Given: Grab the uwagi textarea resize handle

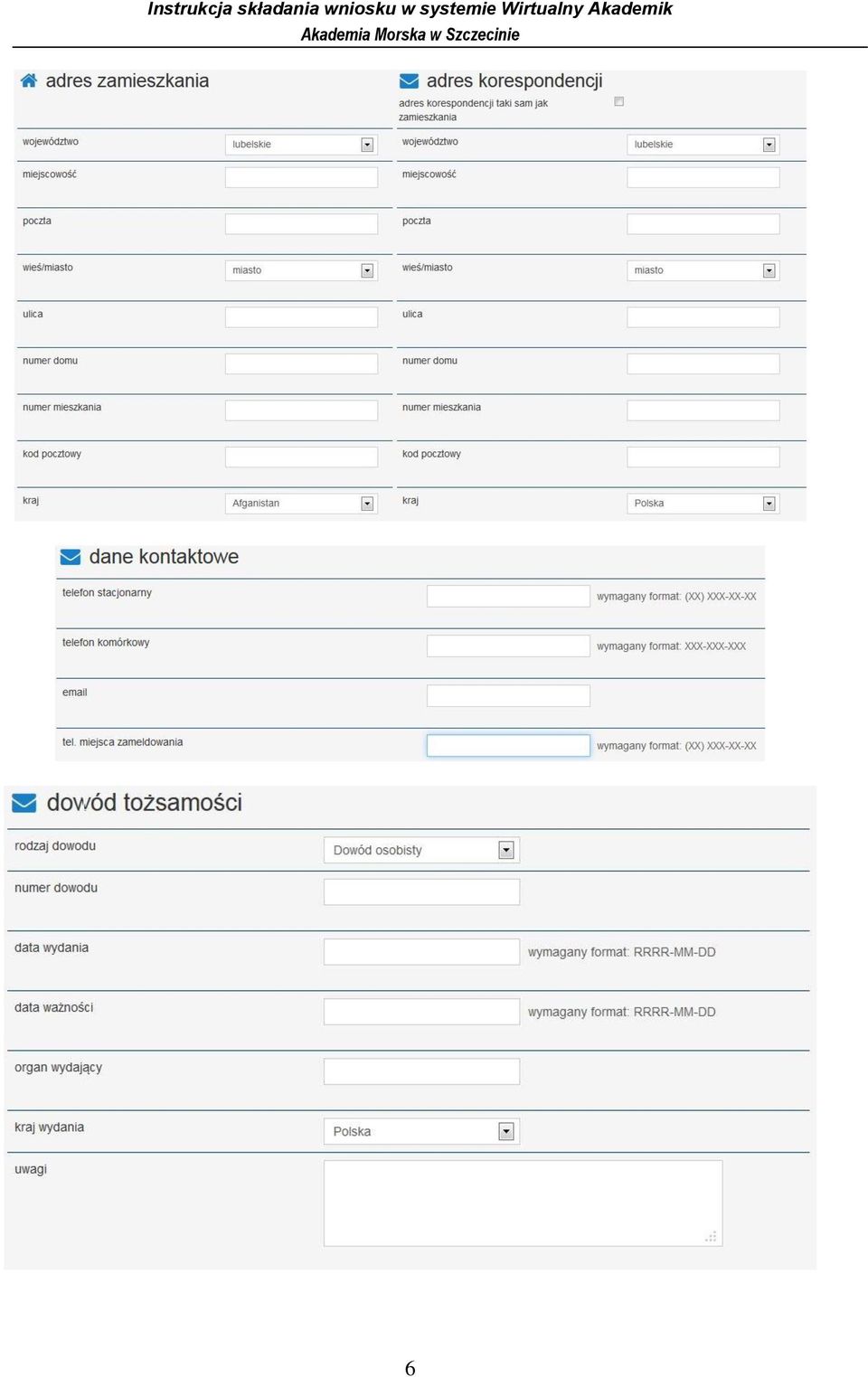Looking at the screenshot, I should click(712, 1236).
